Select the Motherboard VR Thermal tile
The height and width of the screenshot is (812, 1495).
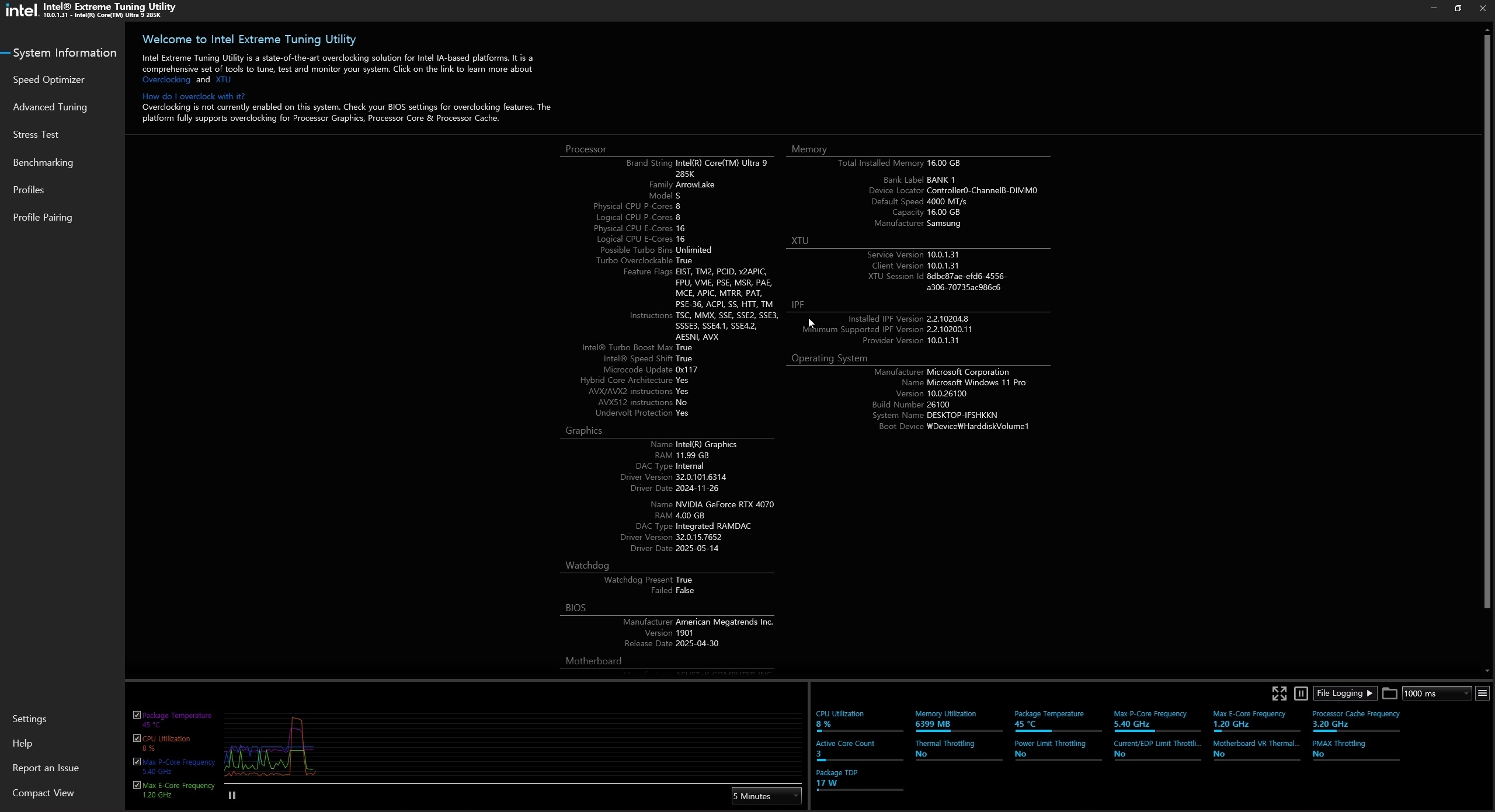click(1257, 751)
